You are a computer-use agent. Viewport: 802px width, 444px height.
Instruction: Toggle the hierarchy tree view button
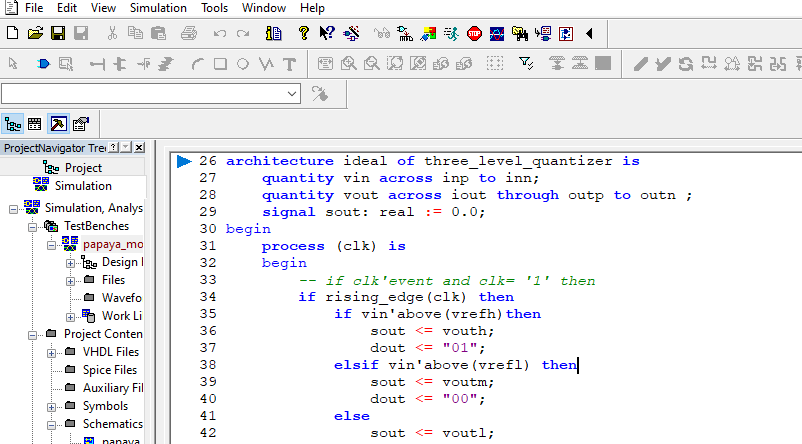pyautogui.click(x=13, y=124)
